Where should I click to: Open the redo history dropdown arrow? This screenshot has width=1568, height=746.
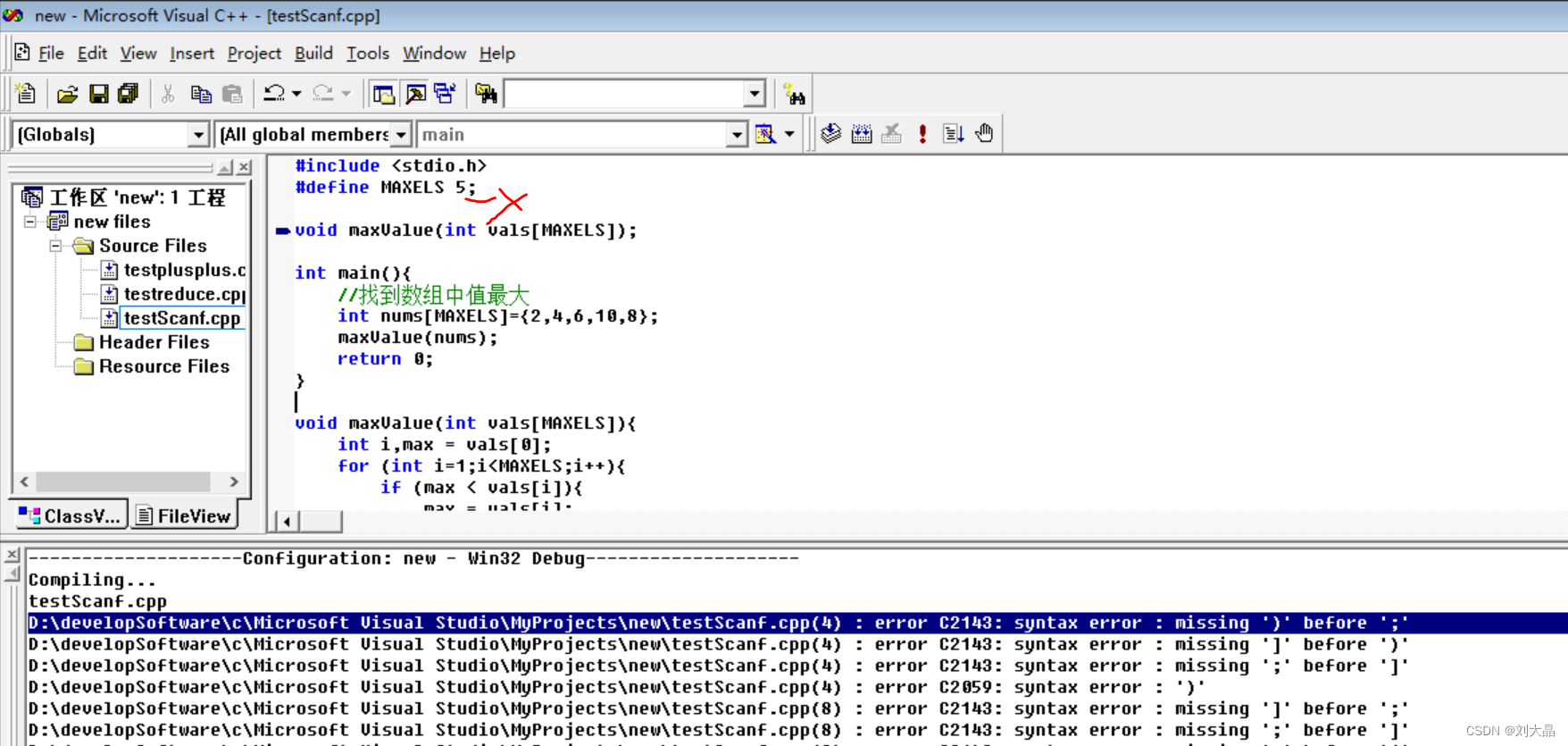(x=346, y=94)
